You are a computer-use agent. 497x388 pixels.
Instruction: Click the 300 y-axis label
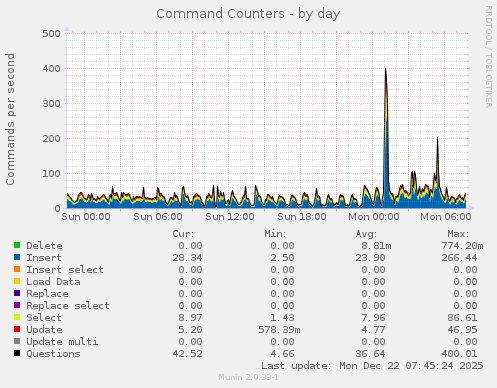51,104
